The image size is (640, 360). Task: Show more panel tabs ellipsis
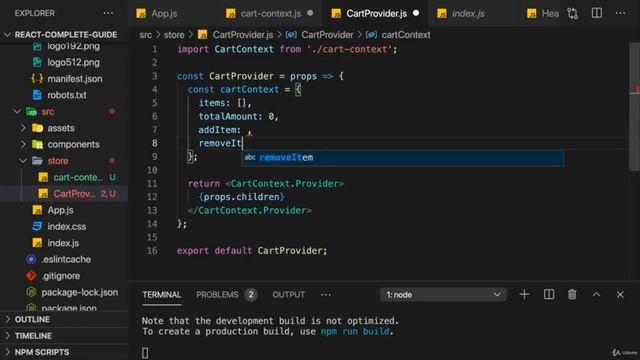click(326, 295)
